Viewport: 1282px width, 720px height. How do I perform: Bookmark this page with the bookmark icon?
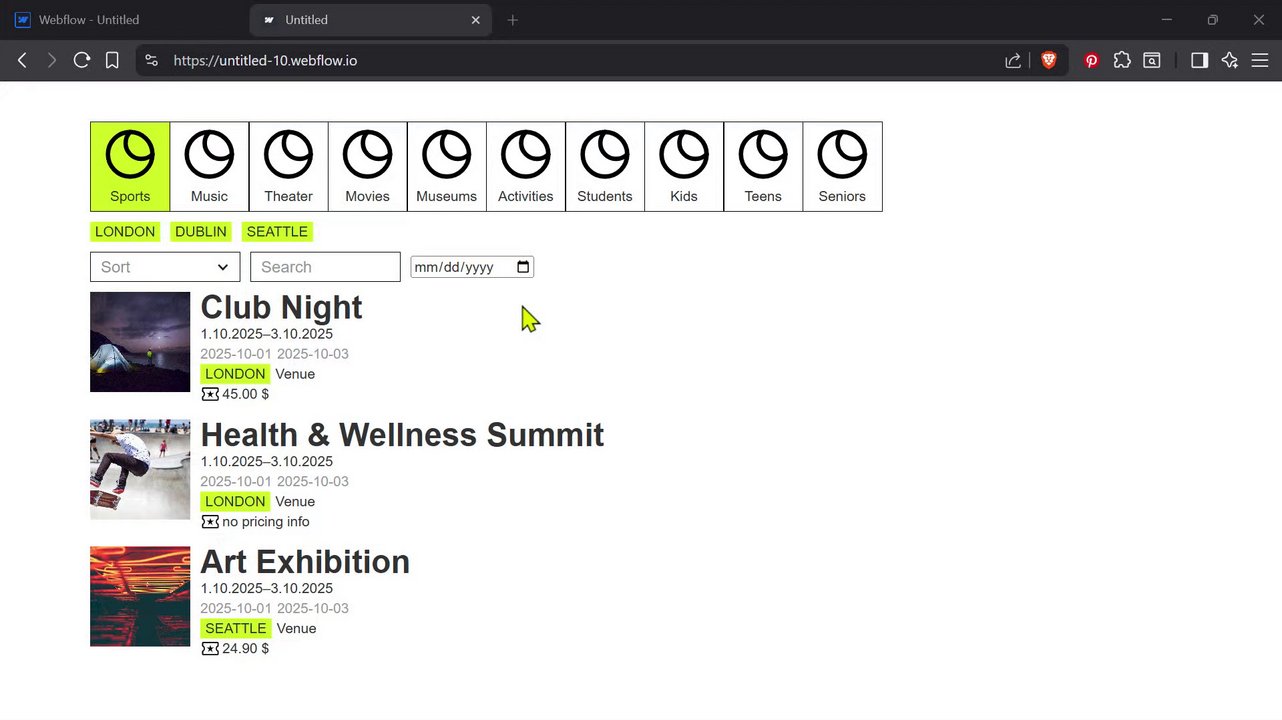112,60
